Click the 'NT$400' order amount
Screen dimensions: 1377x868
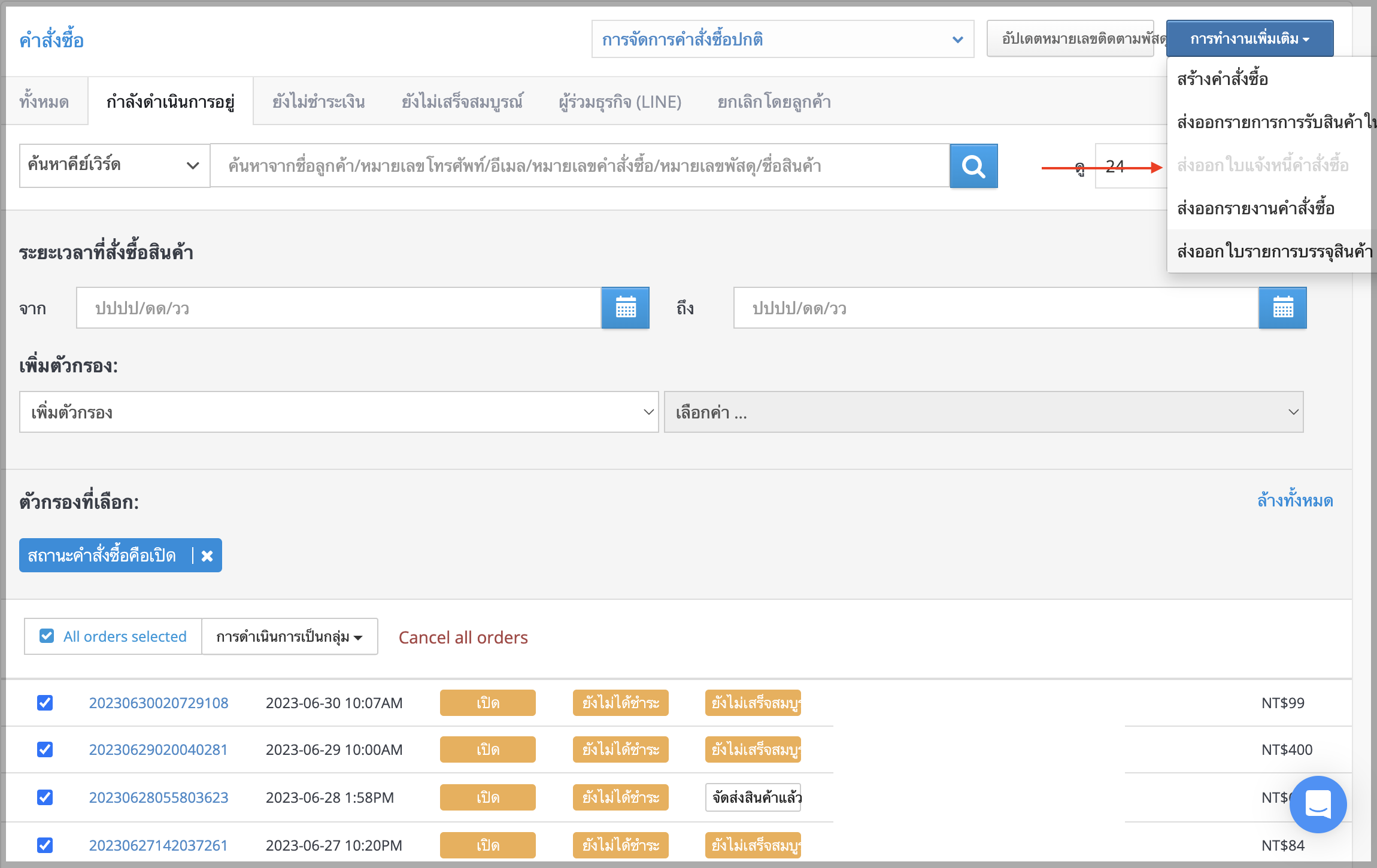[x=1287, y=749]
